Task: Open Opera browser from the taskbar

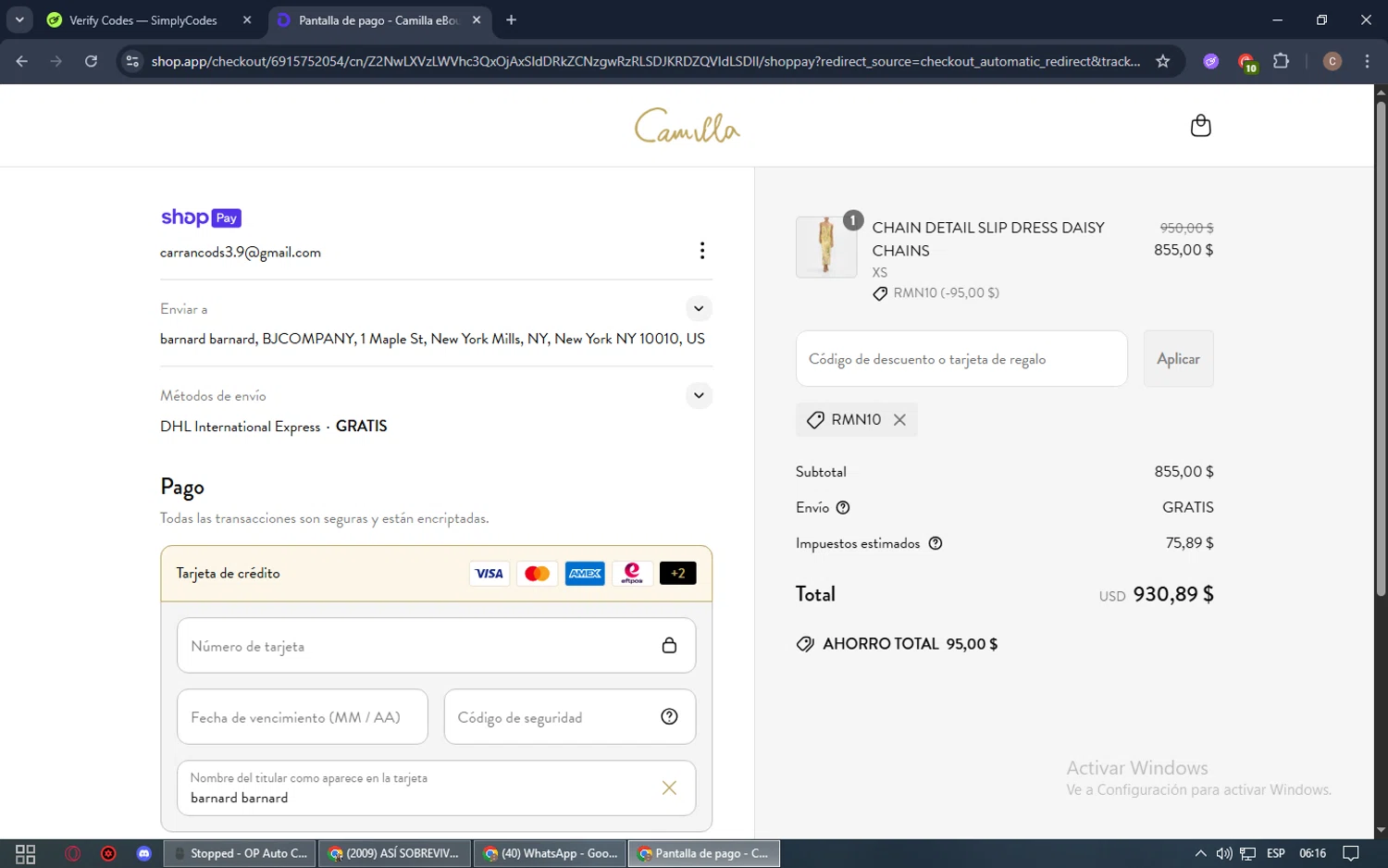Action: (x=73, y=853)
